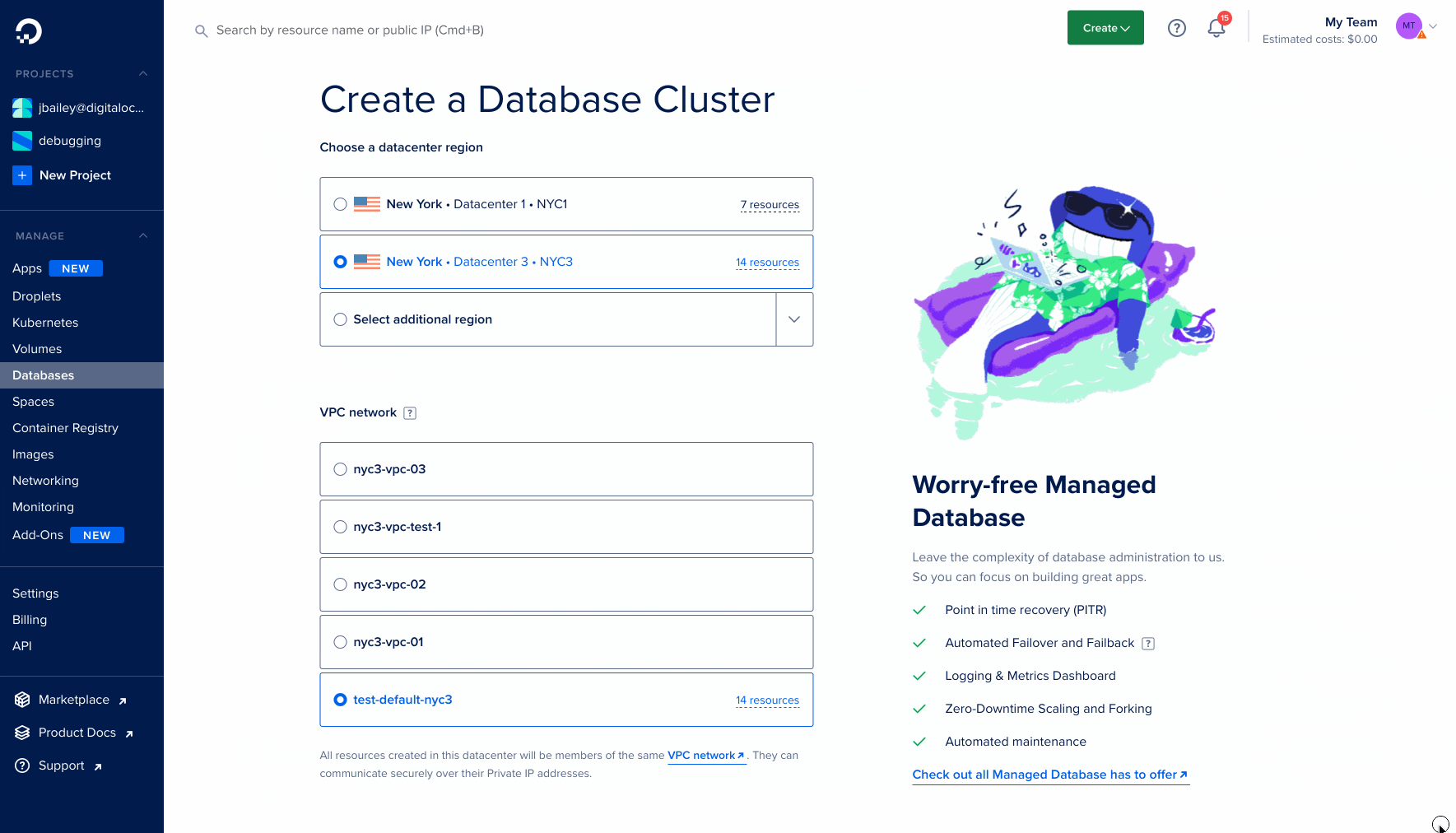Screen dimensions: 1456x833
Task: Click the New Project plus icon
Action: pos(22,175)
